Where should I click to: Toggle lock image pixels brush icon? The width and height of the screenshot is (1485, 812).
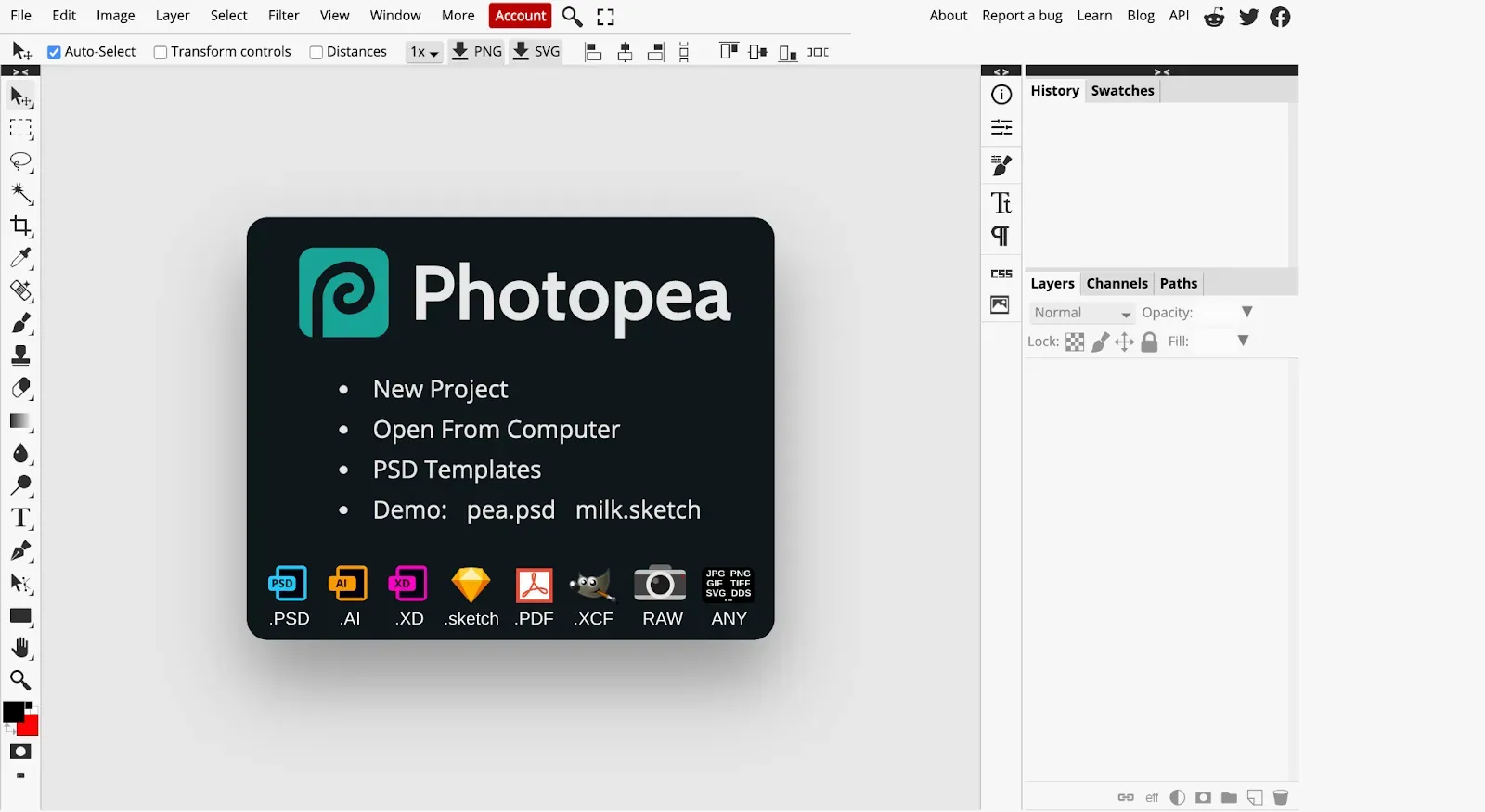pos(1100,342)
